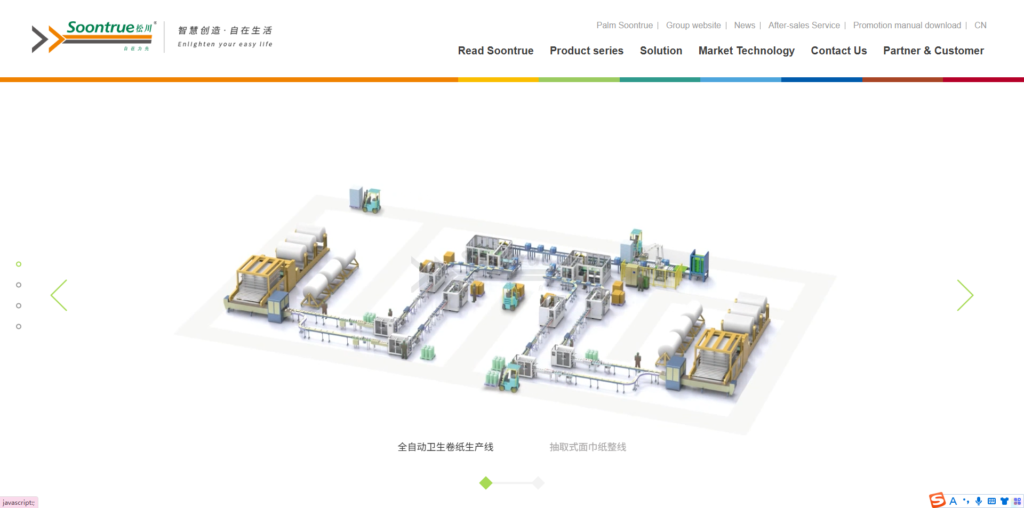Click the Promotion manual download link
This screenshot has width=1024, height=508.
tap(906, 25)
